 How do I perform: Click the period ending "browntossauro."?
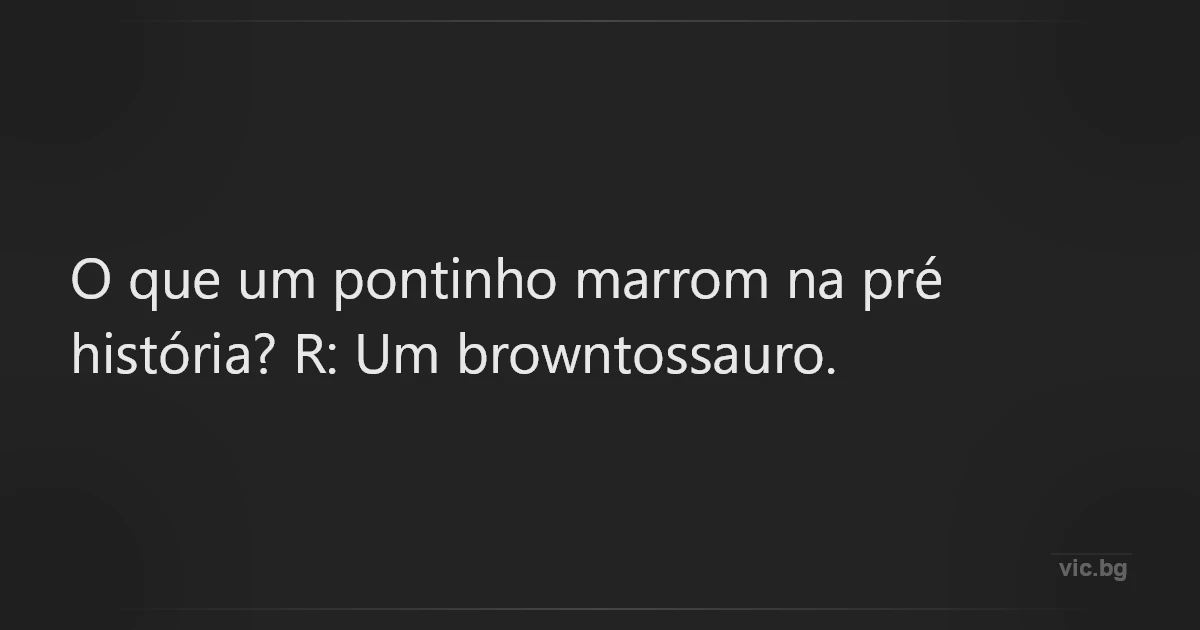pyautogui.click(x=830, y=372)
